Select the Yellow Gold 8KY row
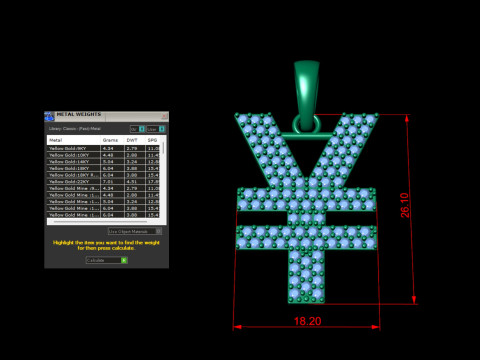Image resolution: width=480 pixels, height=360 pixels. (103, 148)
